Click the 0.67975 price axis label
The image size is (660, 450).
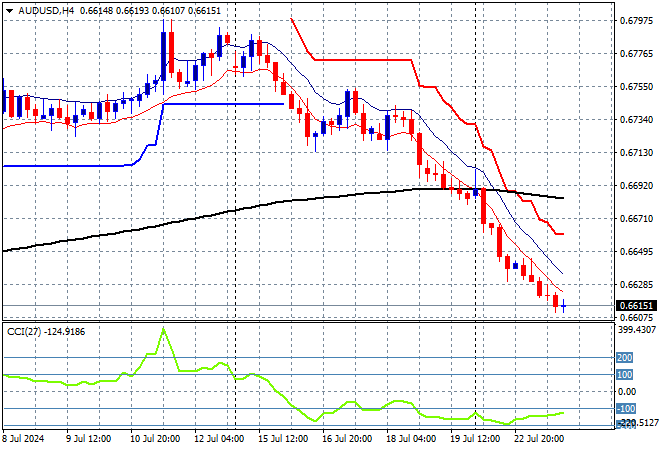(636, 20)
